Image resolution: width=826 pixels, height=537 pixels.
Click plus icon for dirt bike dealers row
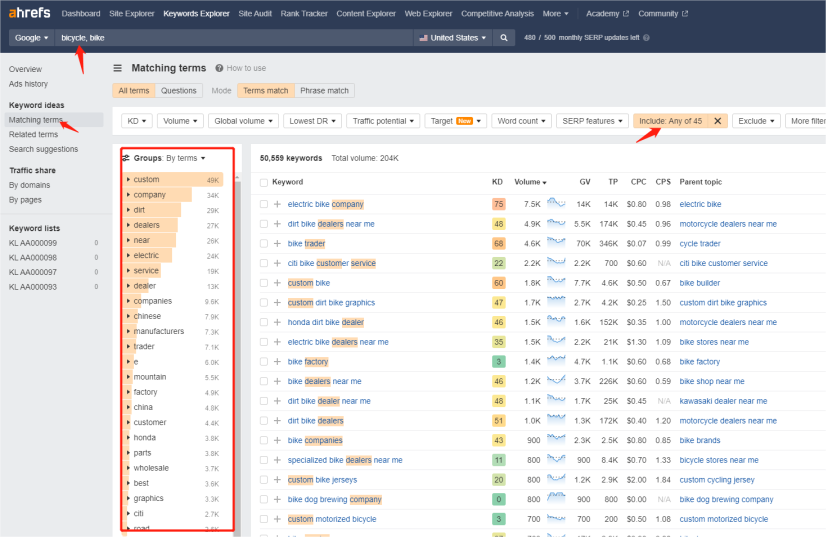pyautogui.click(x=277, y=421)
